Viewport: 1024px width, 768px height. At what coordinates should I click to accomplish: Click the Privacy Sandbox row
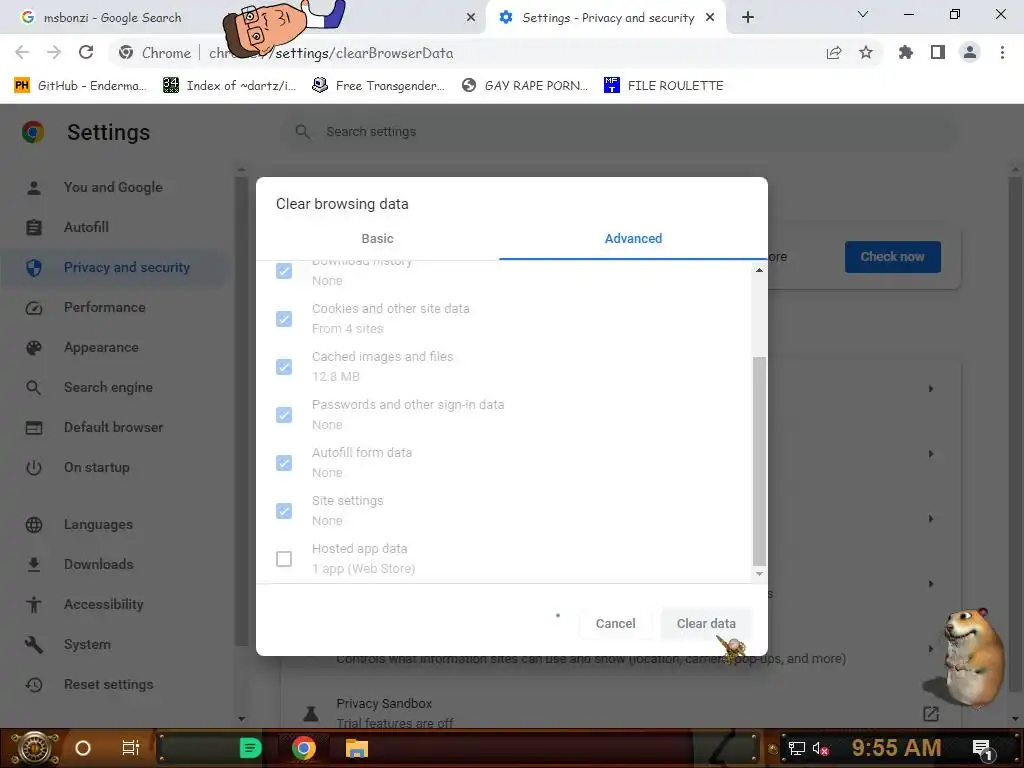pyautogui.click(x=620, y=713)
